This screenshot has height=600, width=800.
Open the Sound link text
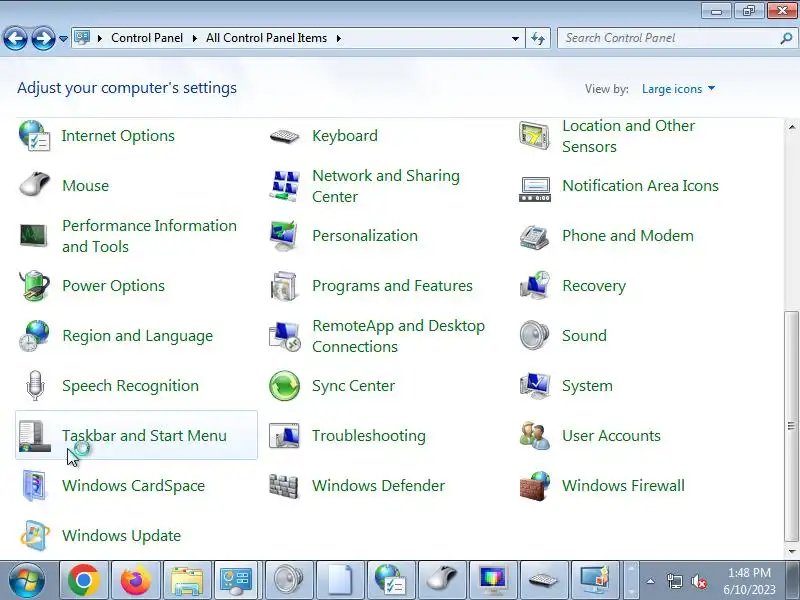584,336
